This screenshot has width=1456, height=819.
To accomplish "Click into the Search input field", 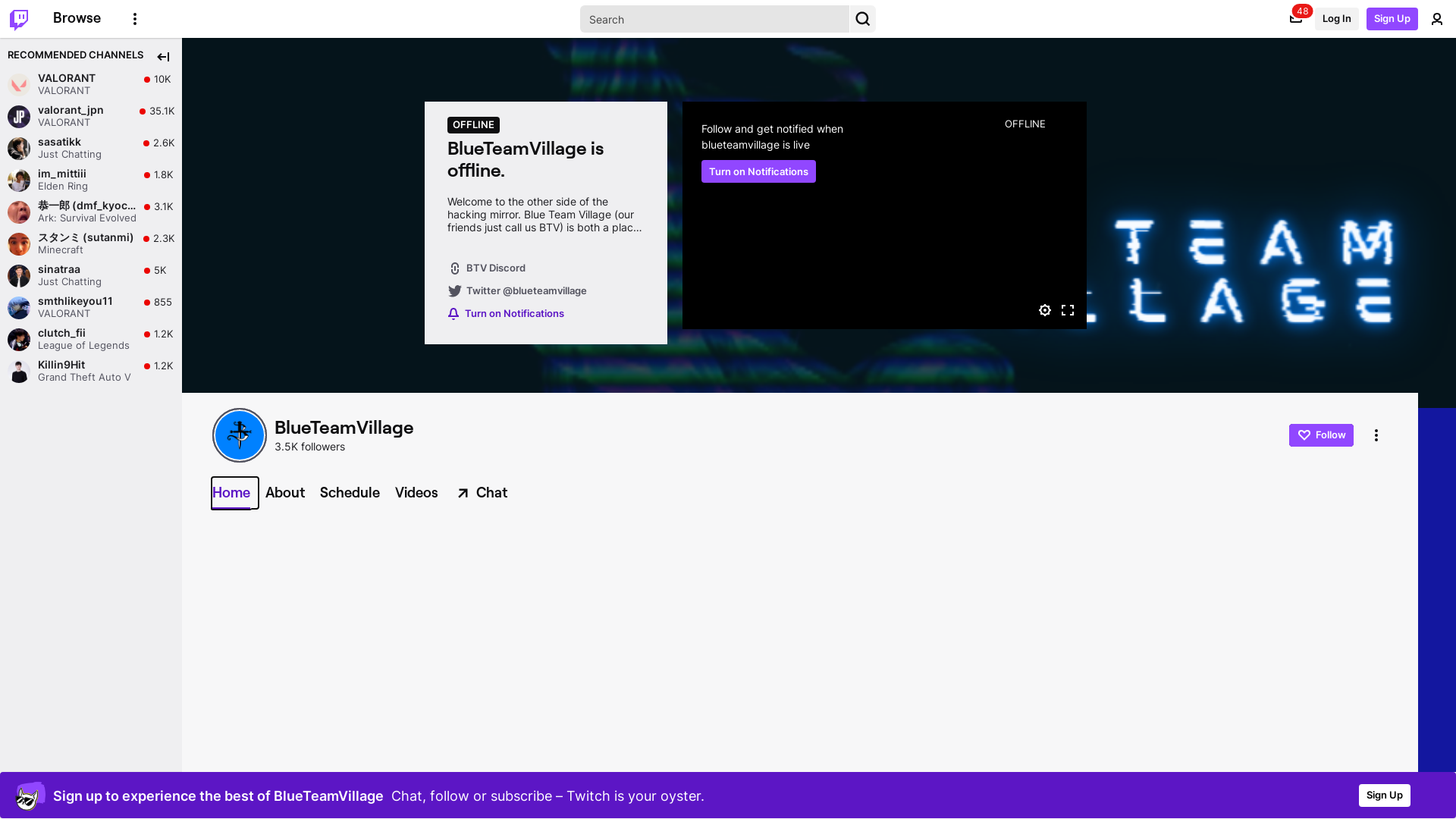I will coord(713,19).
